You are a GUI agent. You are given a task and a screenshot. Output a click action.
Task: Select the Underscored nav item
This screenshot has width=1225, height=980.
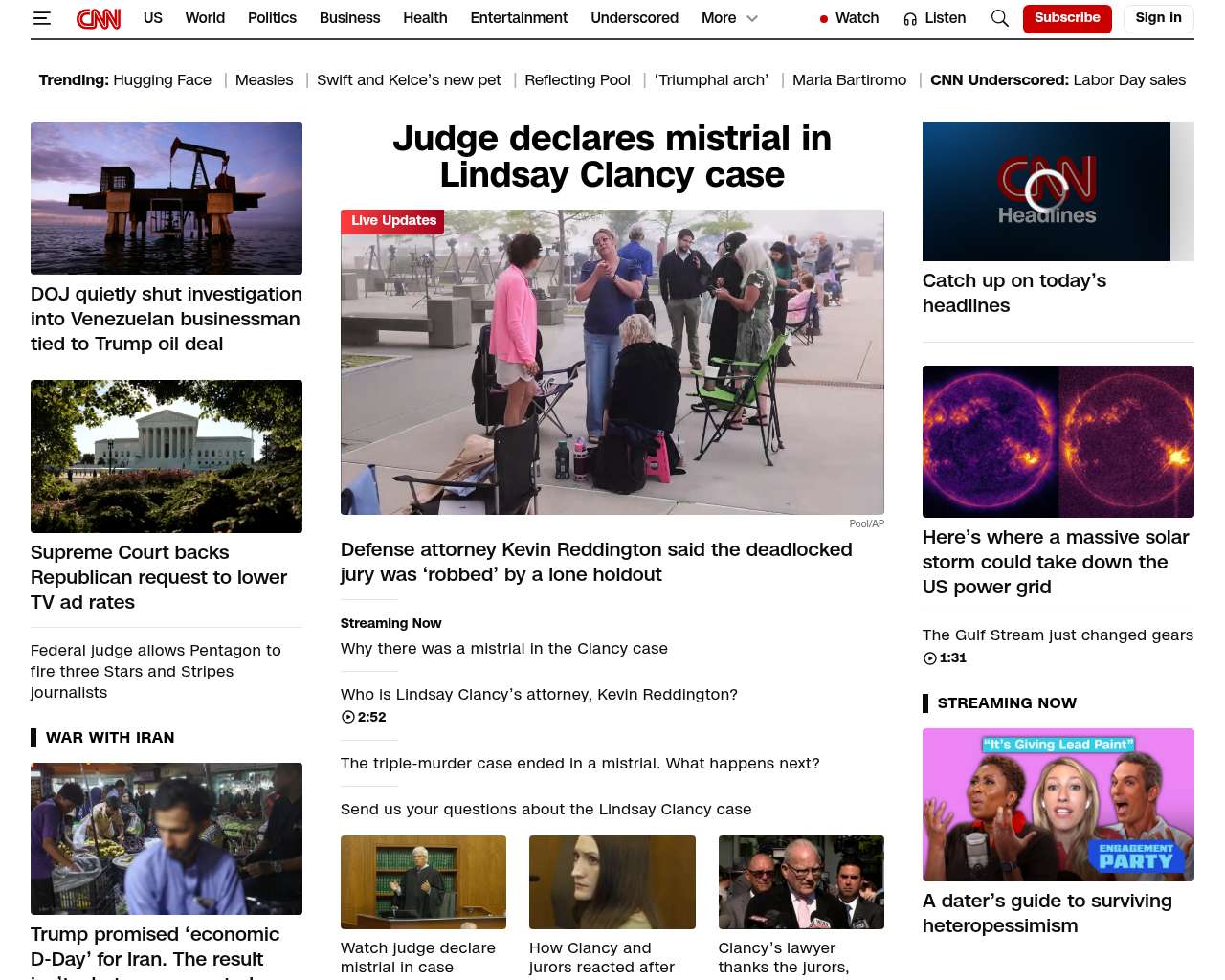(635, 18)
